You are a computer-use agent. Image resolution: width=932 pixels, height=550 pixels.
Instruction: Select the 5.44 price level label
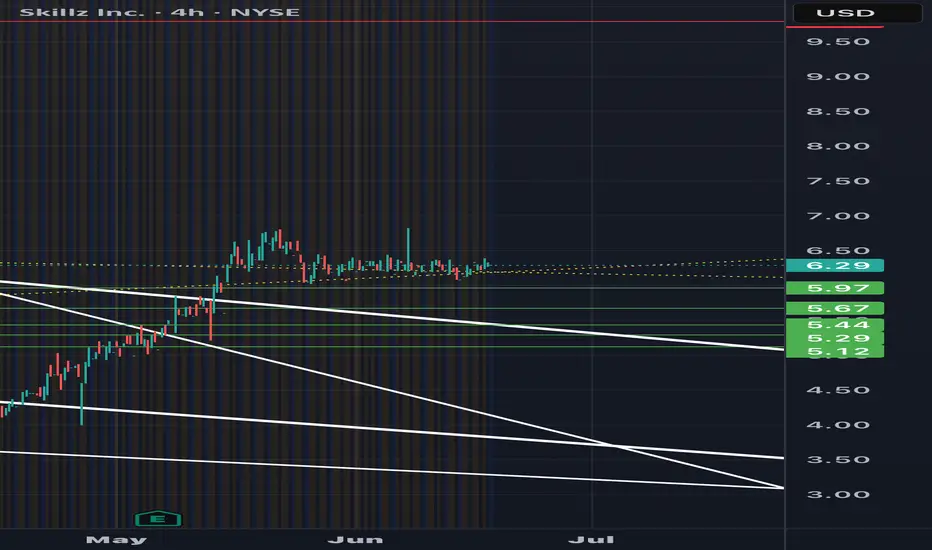coord(835,325)
